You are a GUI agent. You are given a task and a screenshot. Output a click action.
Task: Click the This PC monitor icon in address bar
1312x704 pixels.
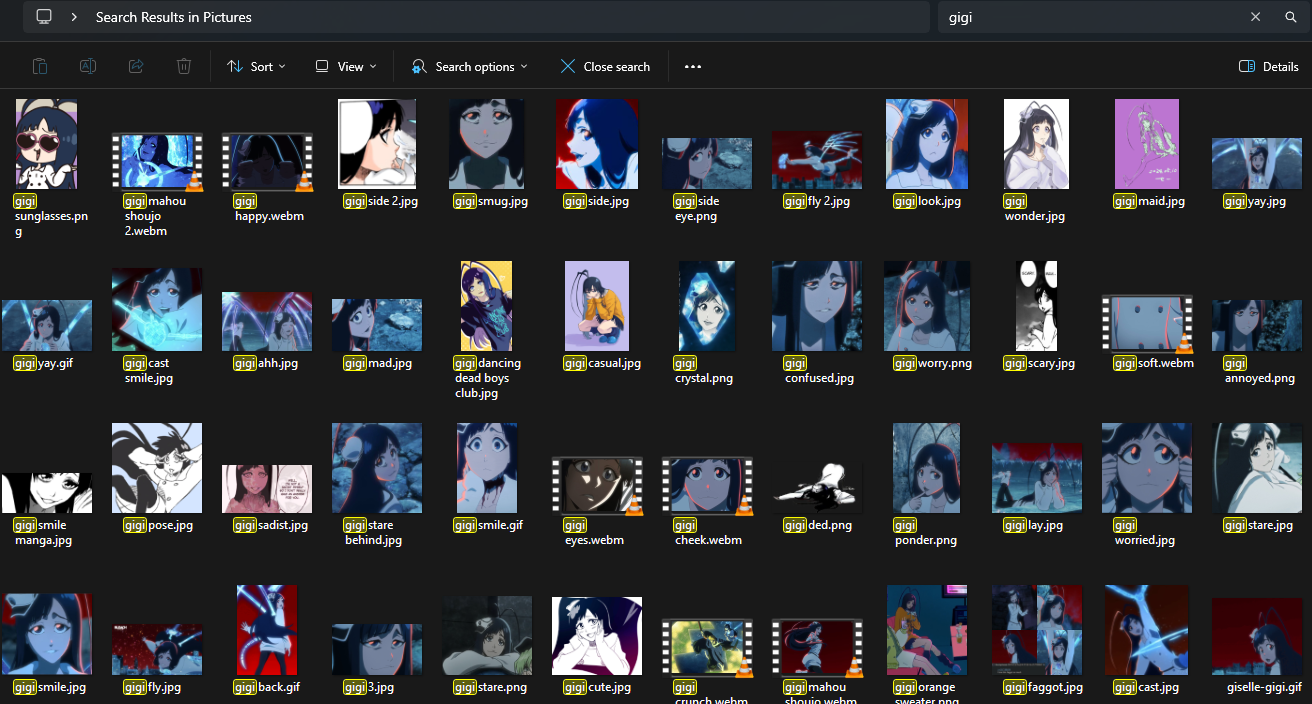click(x=44, y=17)
